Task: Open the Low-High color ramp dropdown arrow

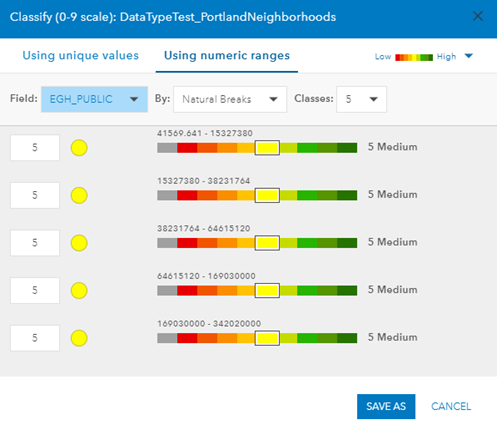Action: click(469, 56)
